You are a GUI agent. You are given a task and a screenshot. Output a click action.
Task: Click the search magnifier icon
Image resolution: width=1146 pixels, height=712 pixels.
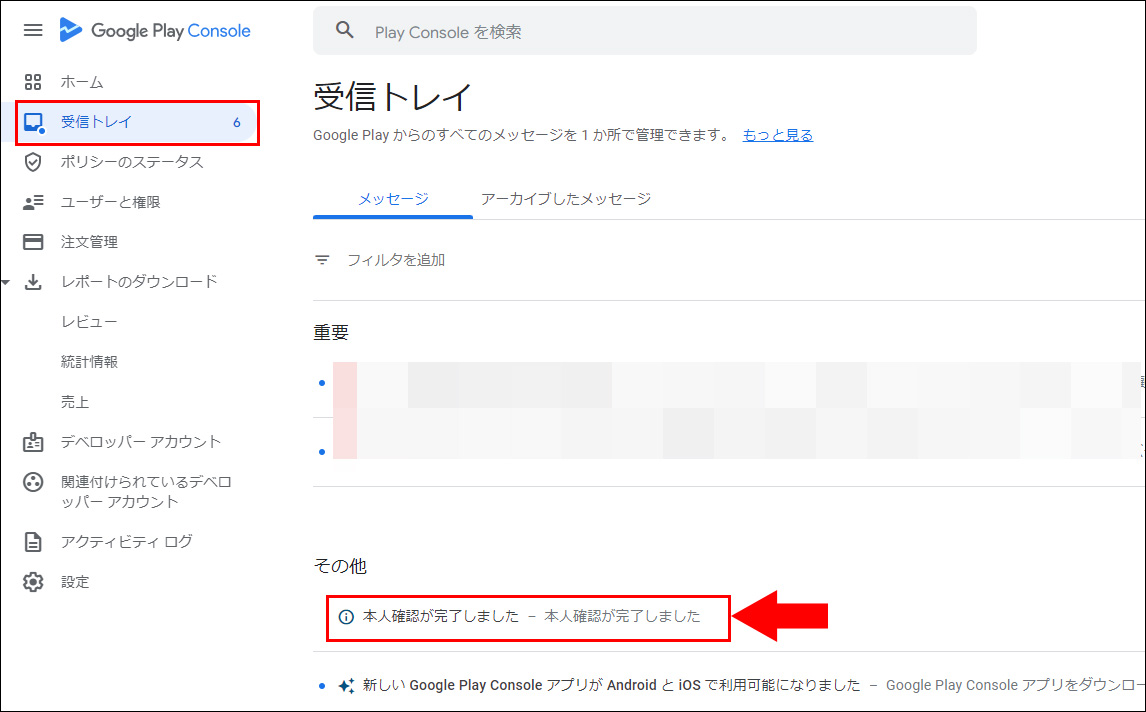pos(345,30)
